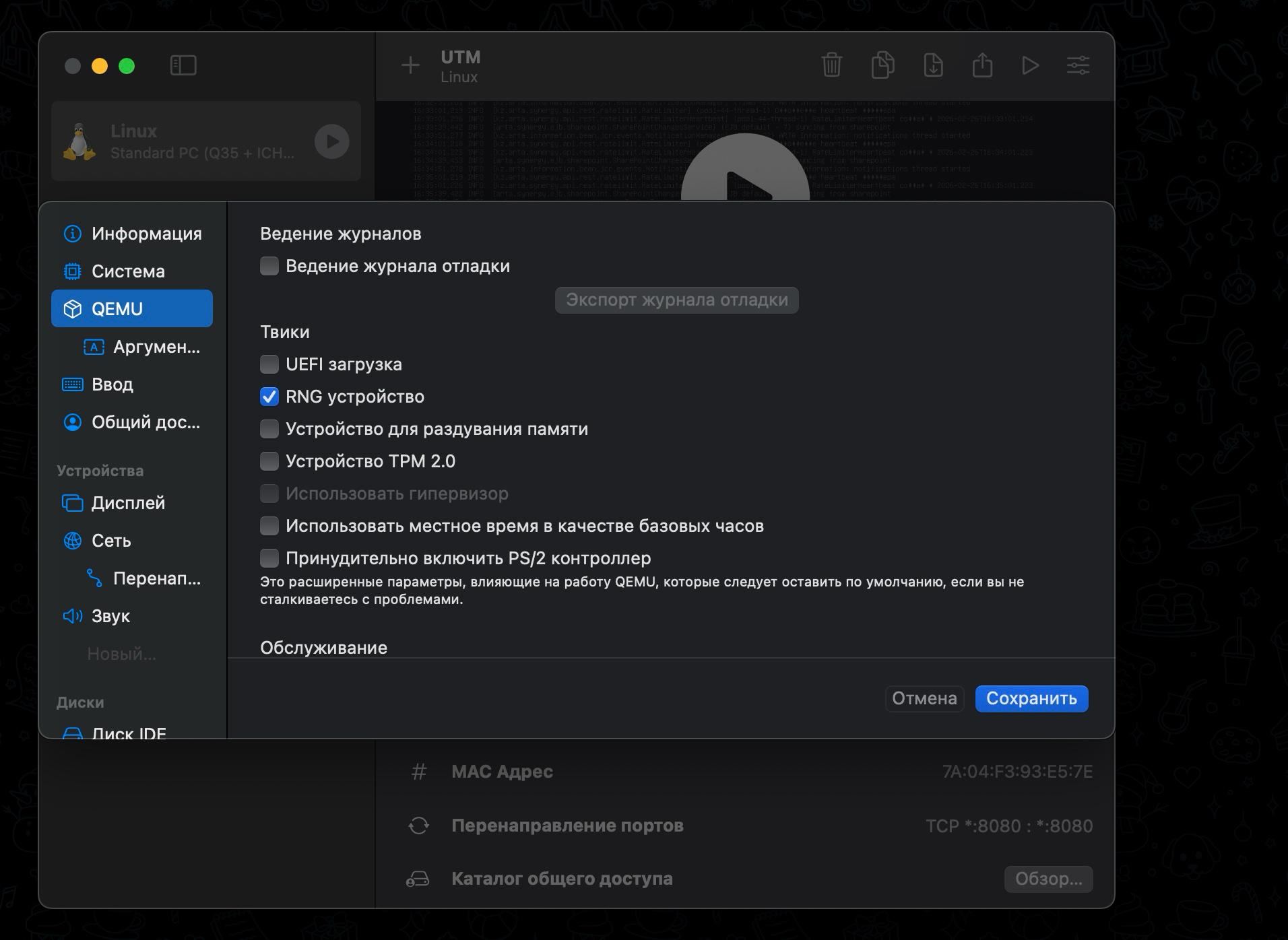This screenshot has width=1288, height=940.
Task: Open Дисплей device settings in sidebar
Action: click(128, 502)
